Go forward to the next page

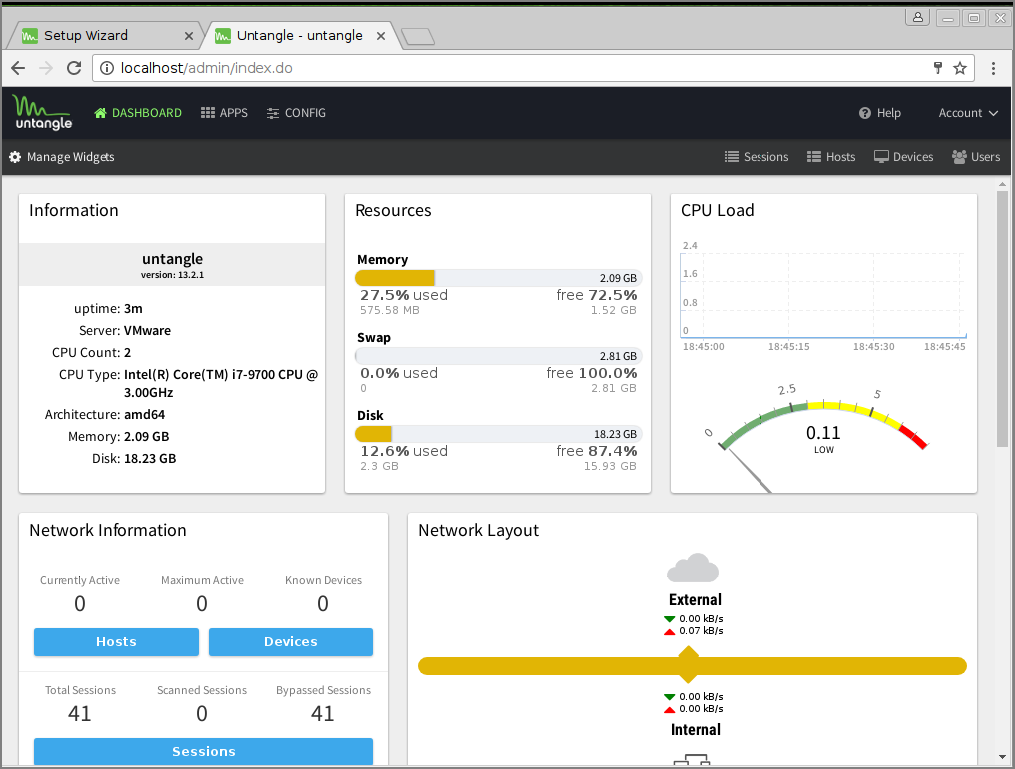(x=46, y=68)
